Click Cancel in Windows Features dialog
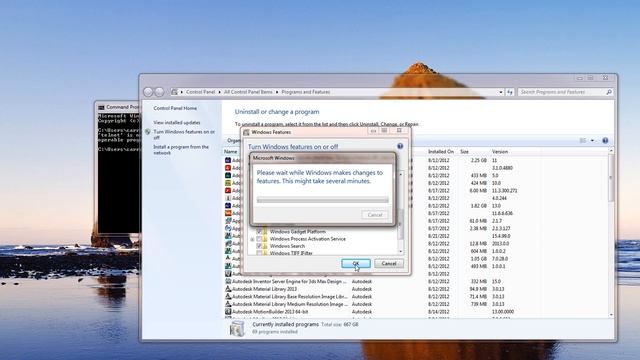This screenshot has width=640, height=360. pos(389,263)
